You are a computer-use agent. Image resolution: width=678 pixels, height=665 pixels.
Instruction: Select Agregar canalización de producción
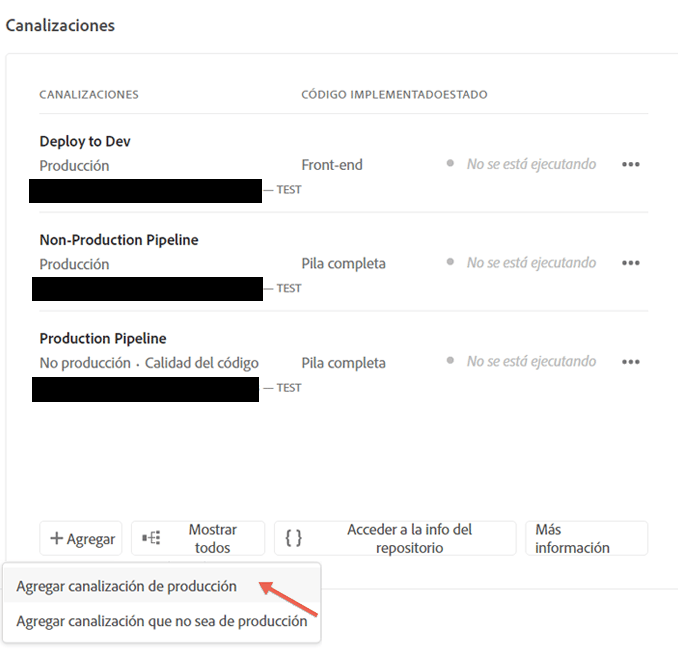[x=127, y=586]
